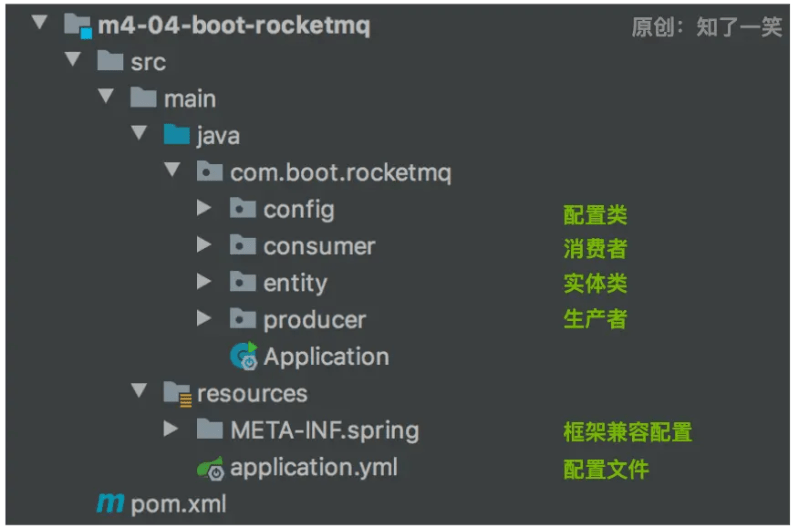Select the producer package label
Image resolution: width=799 pixels, height=528 pixels.
[x=314, y=321]
